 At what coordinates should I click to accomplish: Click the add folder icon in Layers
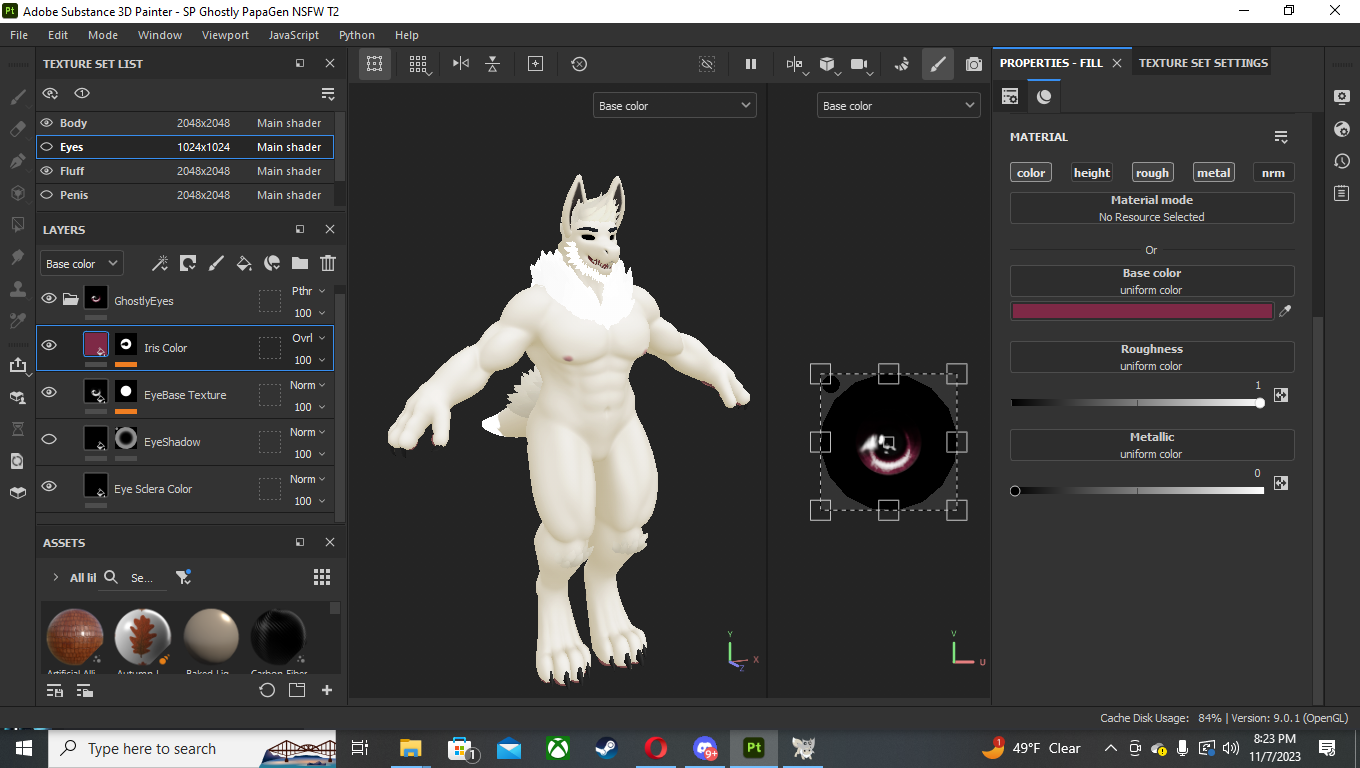pos(300,264)
